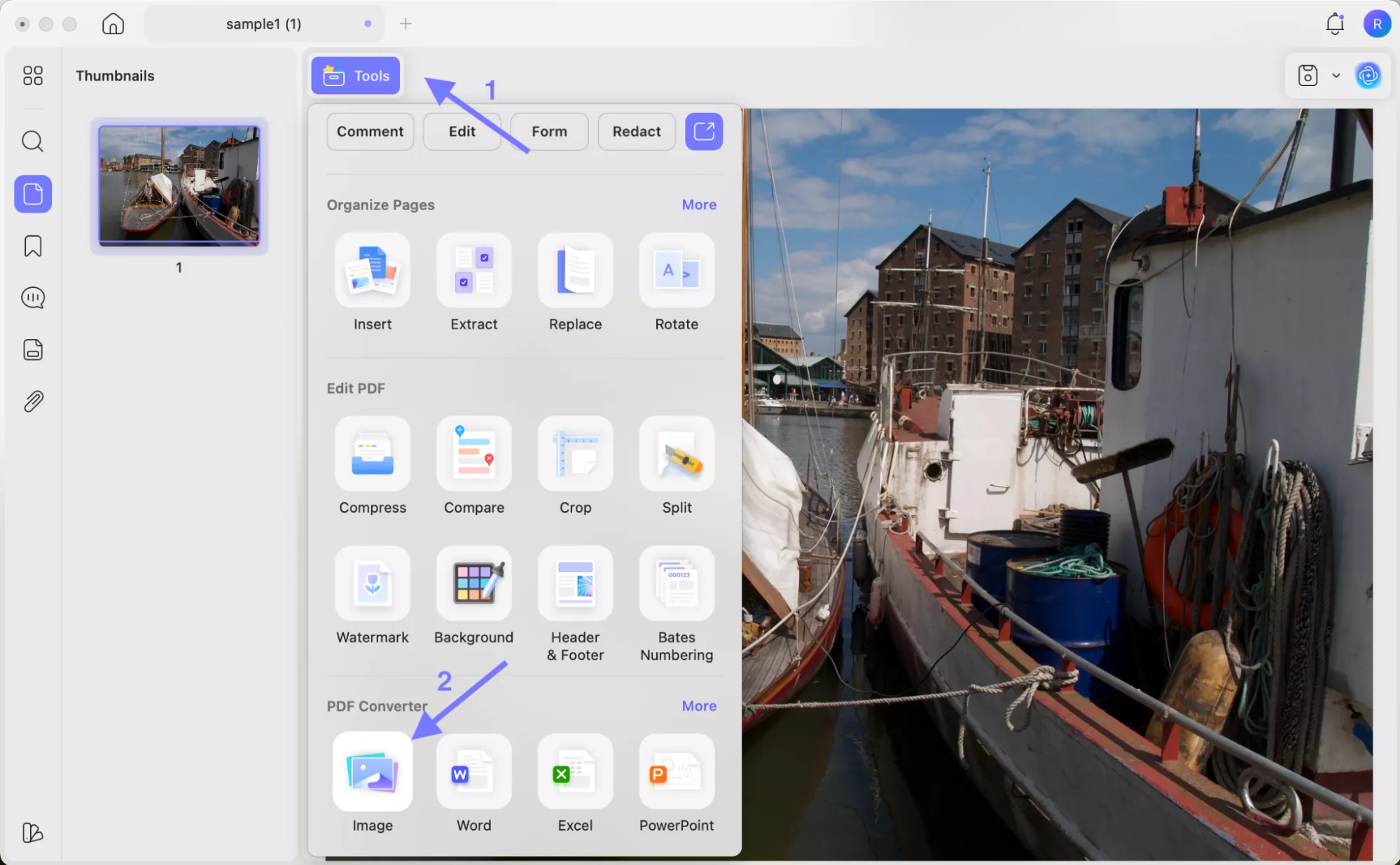Click the Tools button
The width and height of the screenshot is (1400, 865).
(355, 75)
